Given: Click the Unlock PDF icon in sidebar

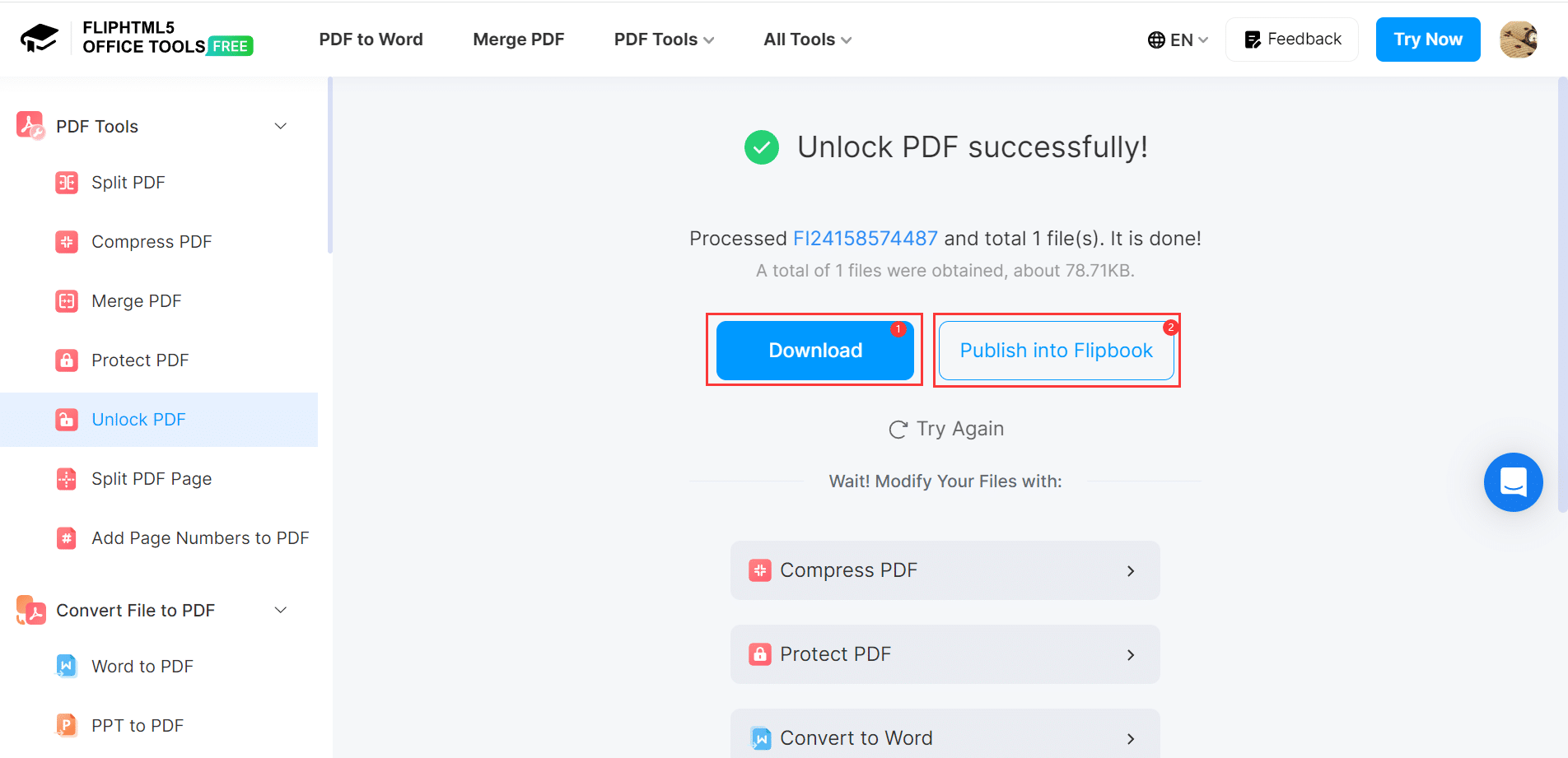Looking at the screenshot, I should point(67,419).
